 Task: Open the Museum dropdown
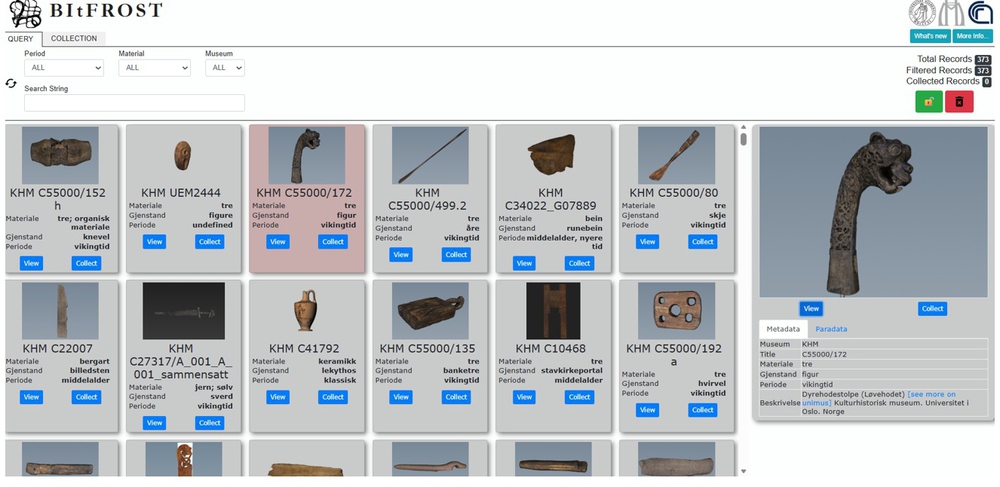tap(224, 68)
